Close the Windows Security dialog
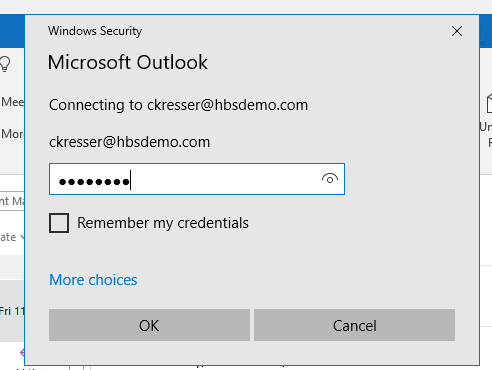 (457, 31)
